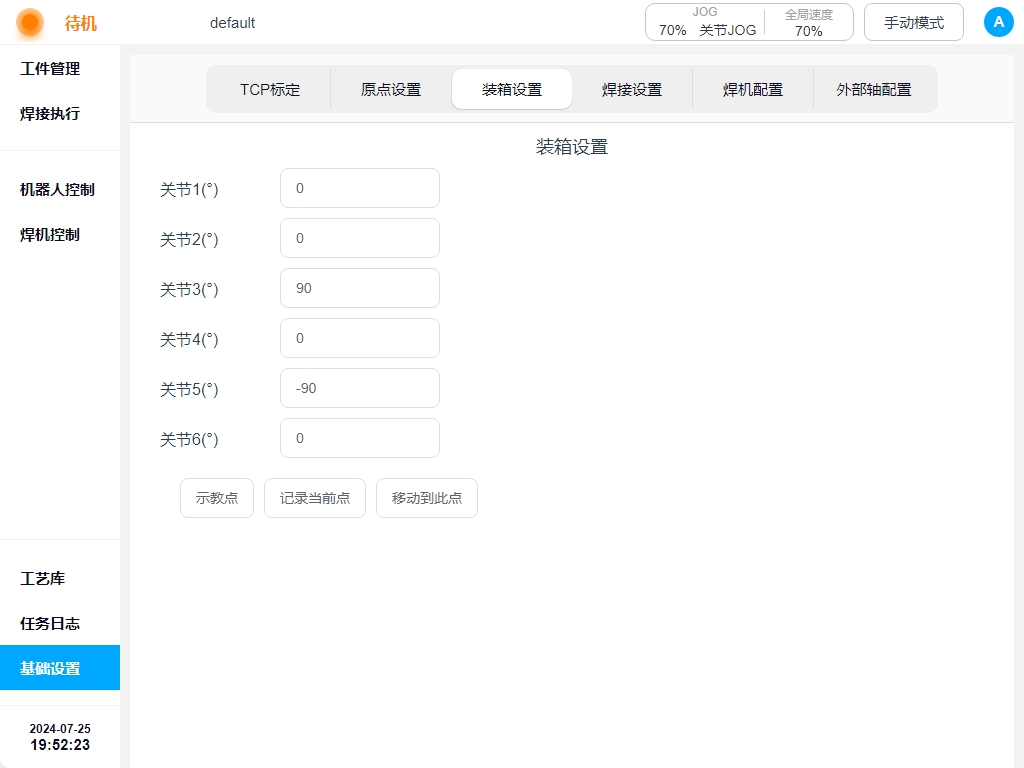Go to the 焊机配置 tab
The image size is (1024, 768).
click(x=752, y=89)
